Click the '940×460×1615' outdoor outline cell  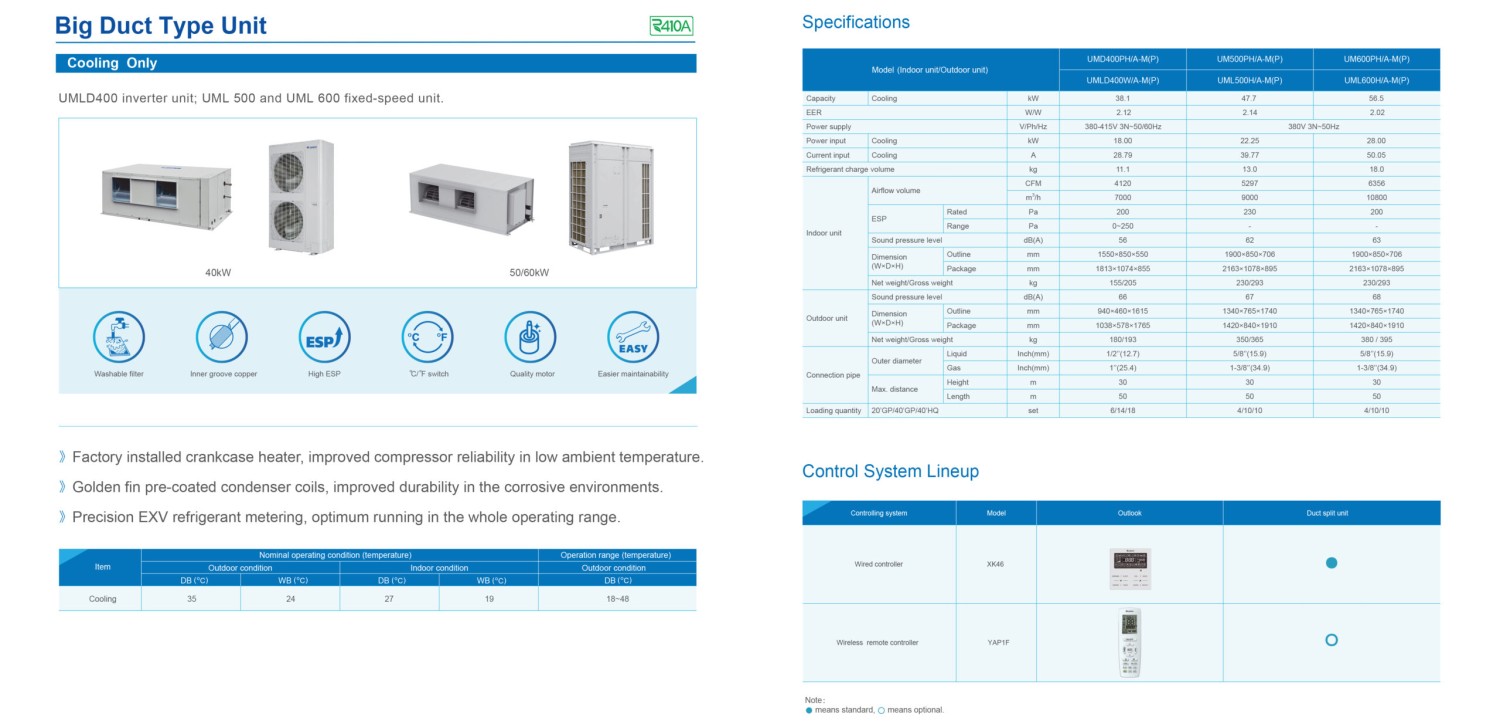1122,311
